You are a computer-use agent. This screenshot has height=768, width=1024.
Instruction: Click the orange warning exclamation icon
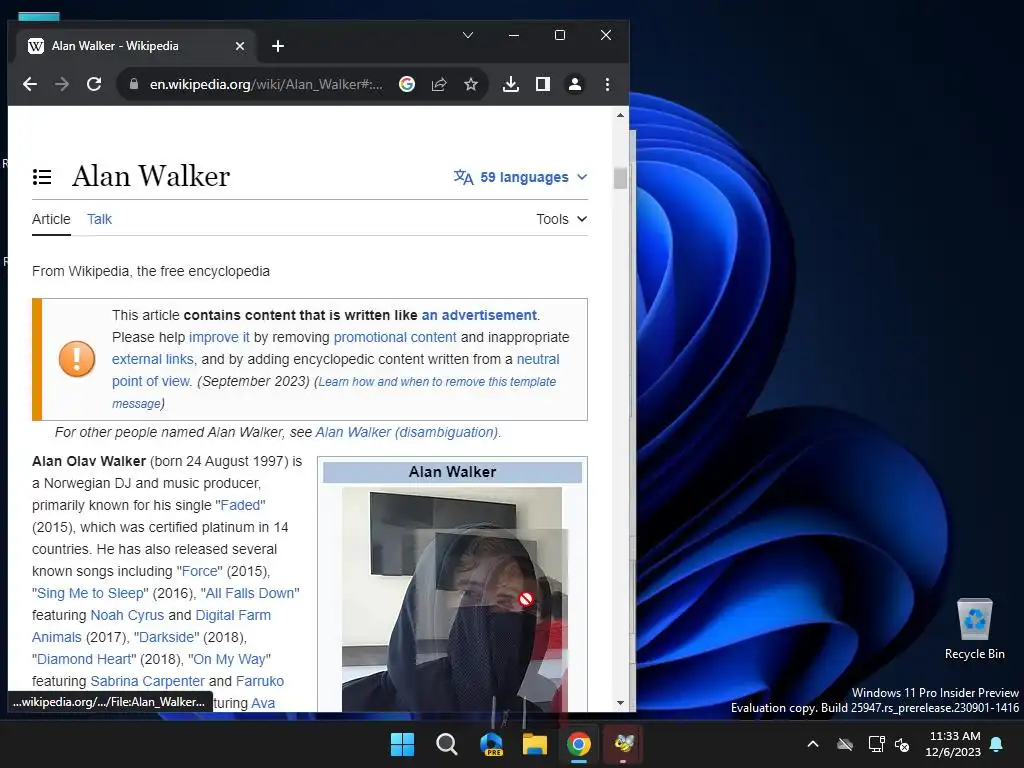point(77,359)
